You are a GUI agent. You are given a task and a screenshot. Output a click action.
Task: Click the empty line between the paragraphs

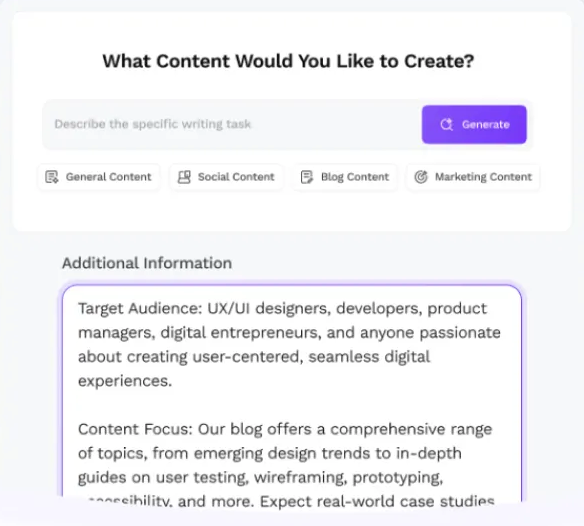click(x=292, y=405)
